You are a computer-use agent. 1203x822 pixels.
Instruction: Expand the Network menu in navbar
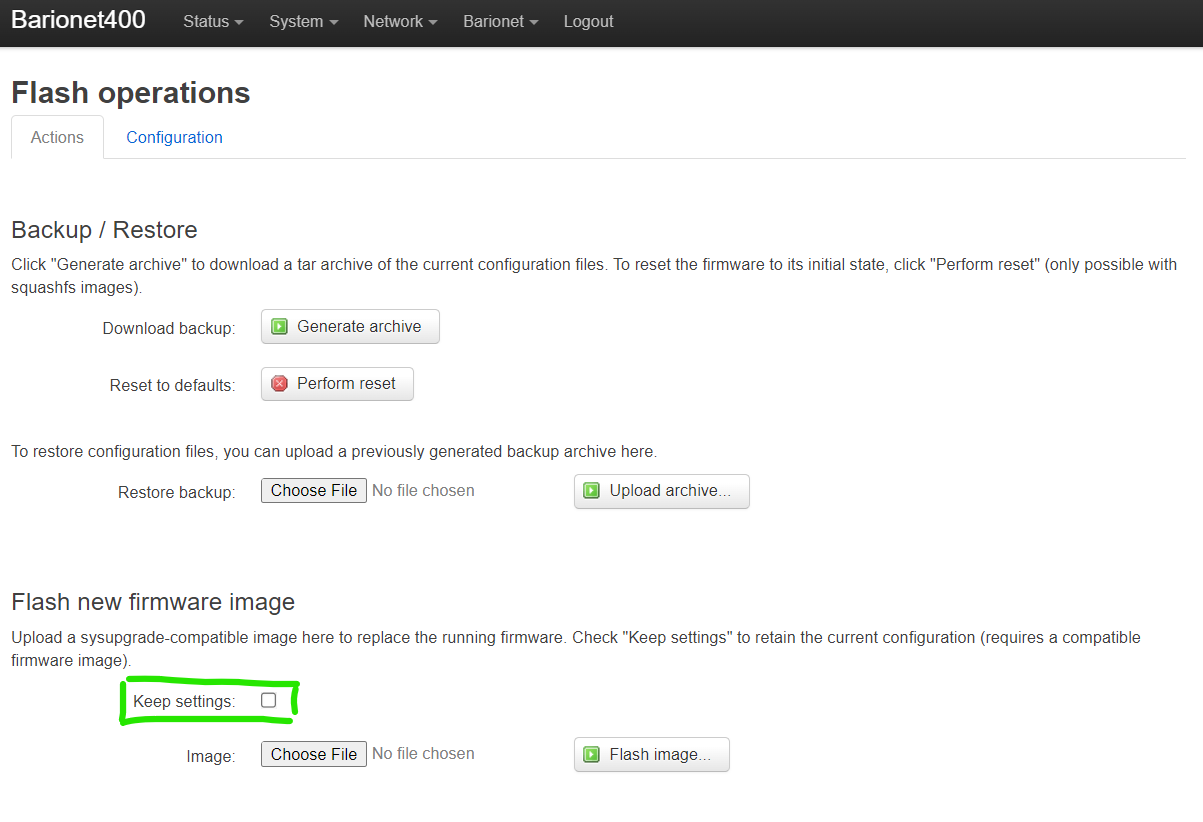pyautogui.click(x=400, y=22)
